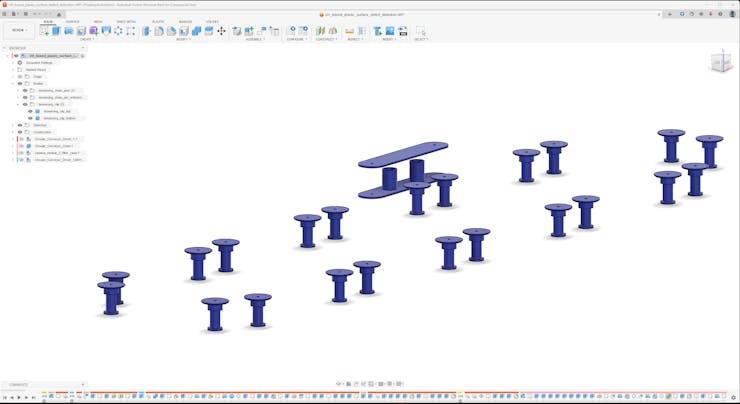Open the Design workspace dropdown

(x=19, y=31)
